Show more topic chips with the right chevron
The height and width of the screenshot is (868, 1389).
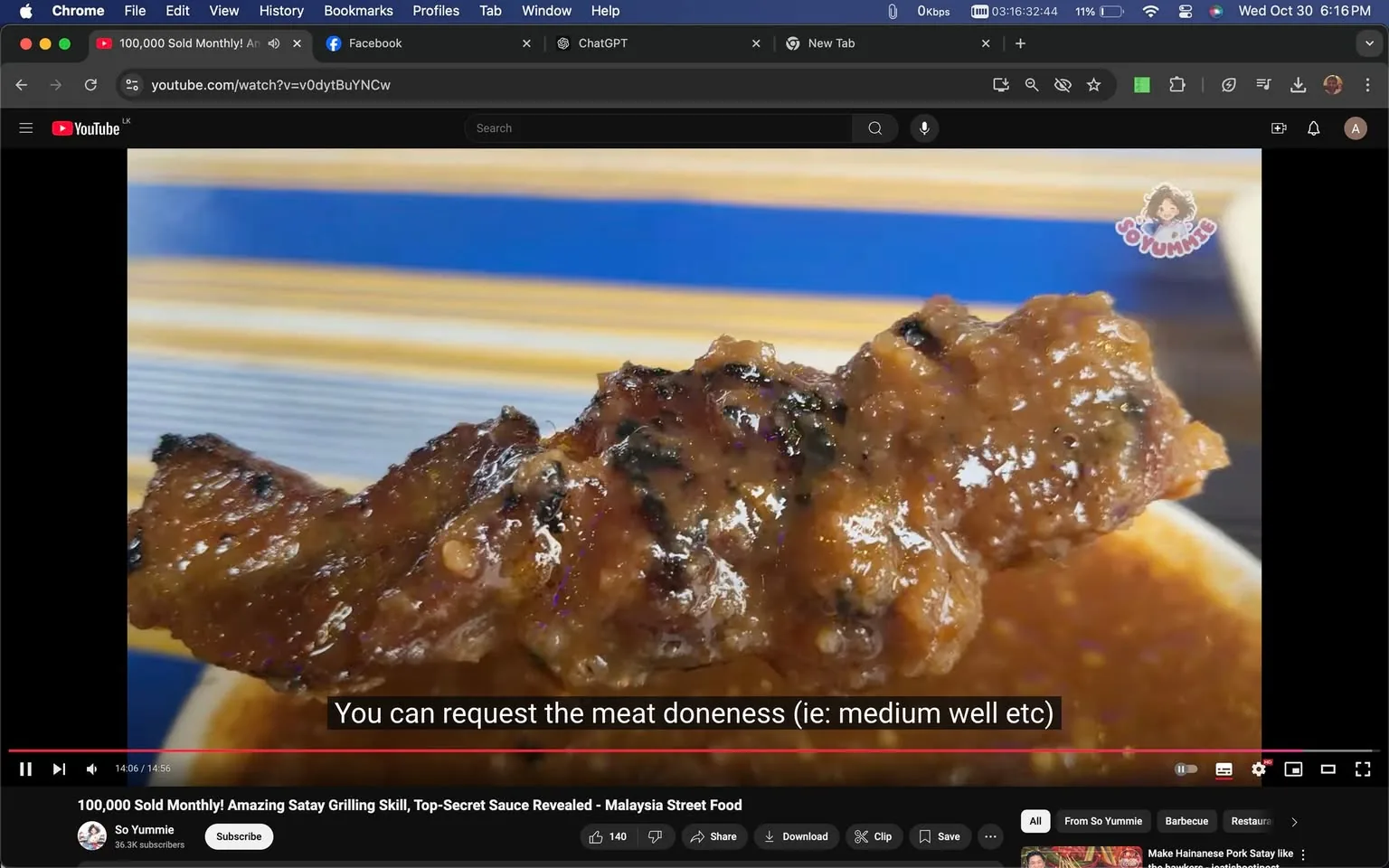coord(1293,821)
